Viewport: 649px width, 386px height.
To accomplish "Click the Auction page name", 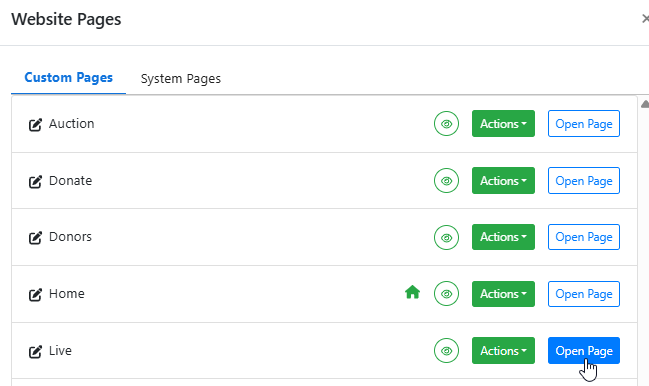I will 72,124.
